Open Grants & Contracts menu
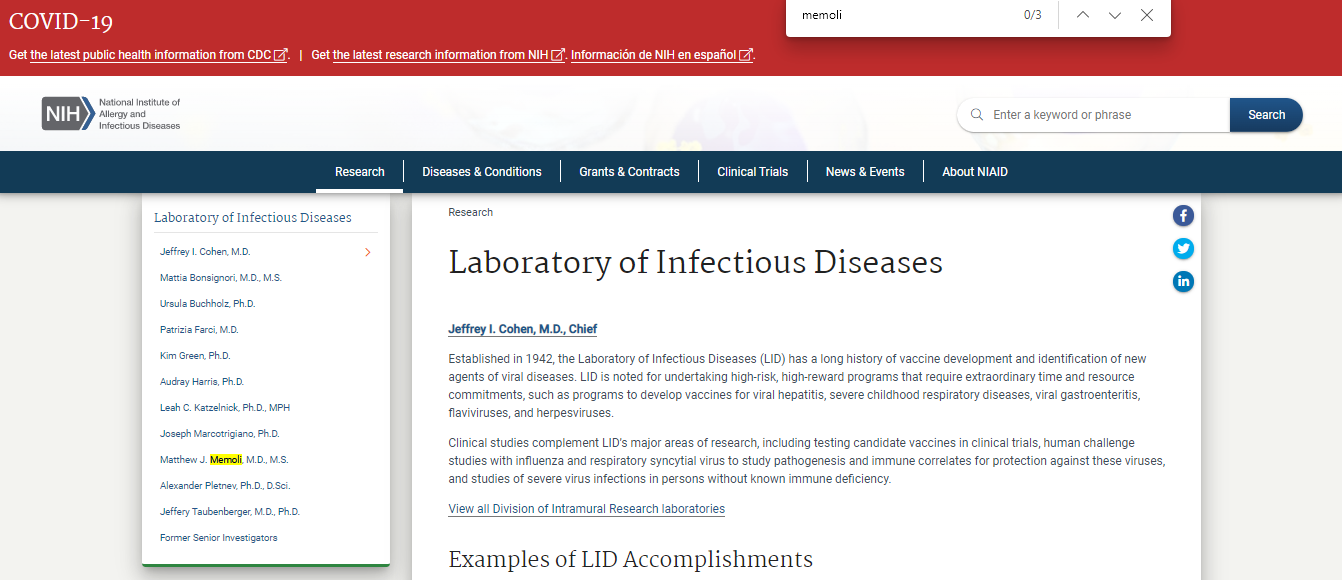Viewport: 1342px width, 580px height. point(629,172)
